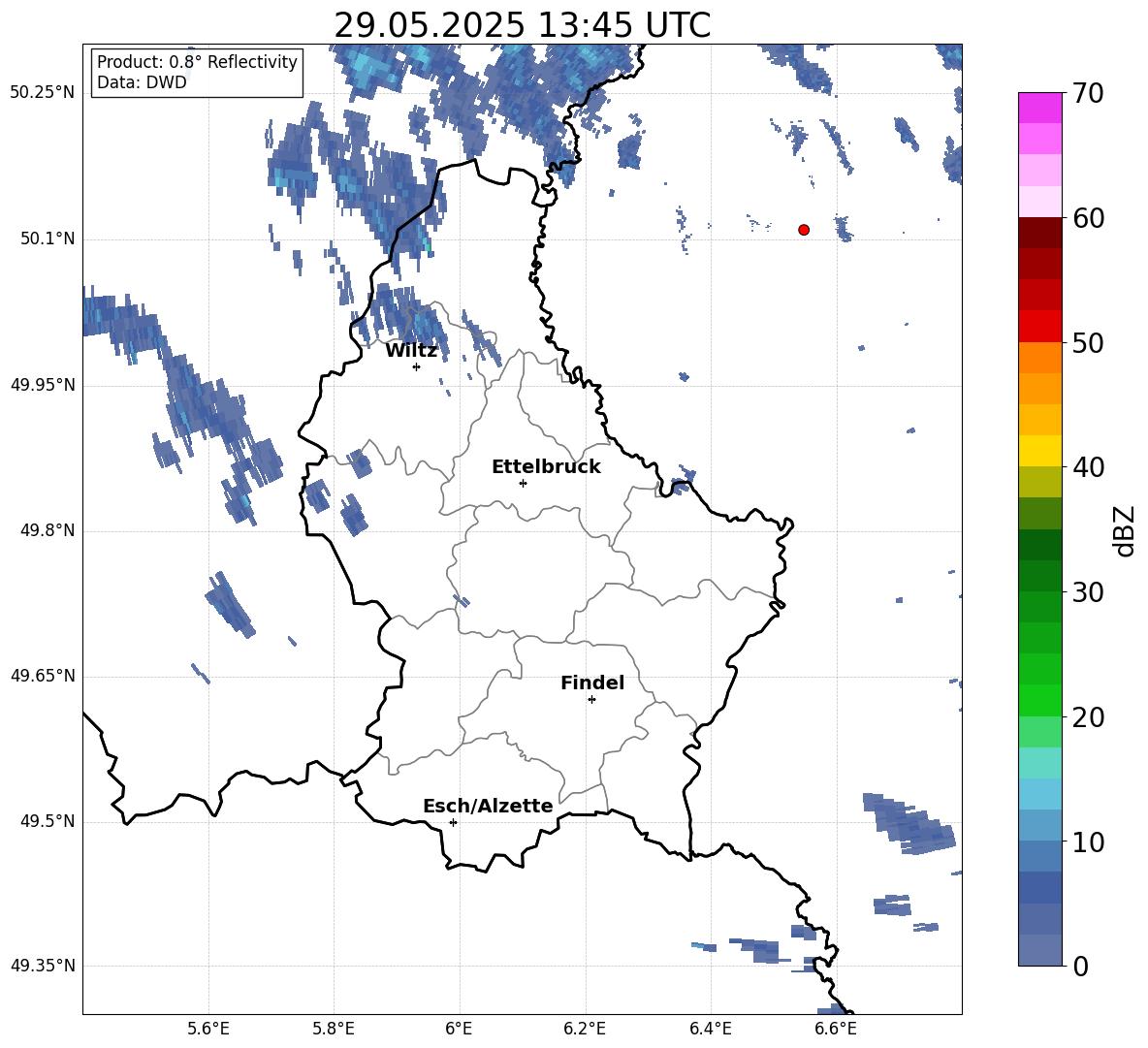Click the 'Wiltz' city label
1148x1048 pixels.
(x=411, y=351)
